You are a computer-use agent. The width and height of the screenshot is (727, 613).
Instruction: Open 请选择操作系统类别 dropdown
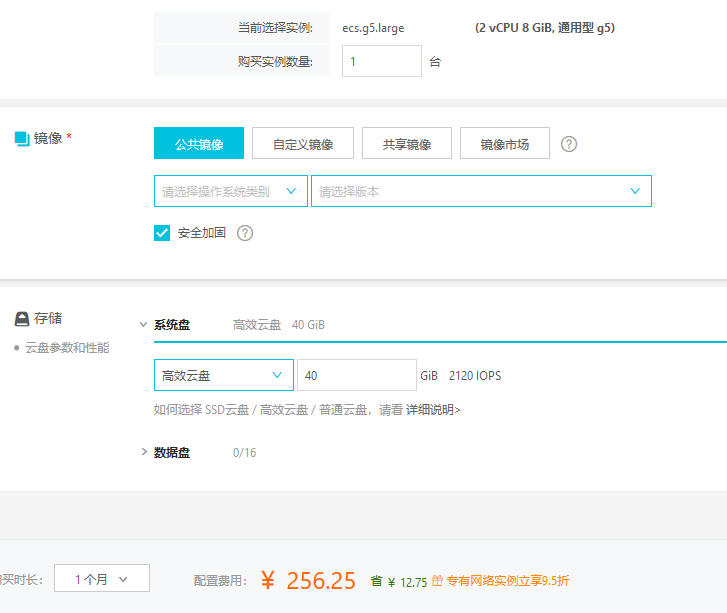(x=231, y=191)
